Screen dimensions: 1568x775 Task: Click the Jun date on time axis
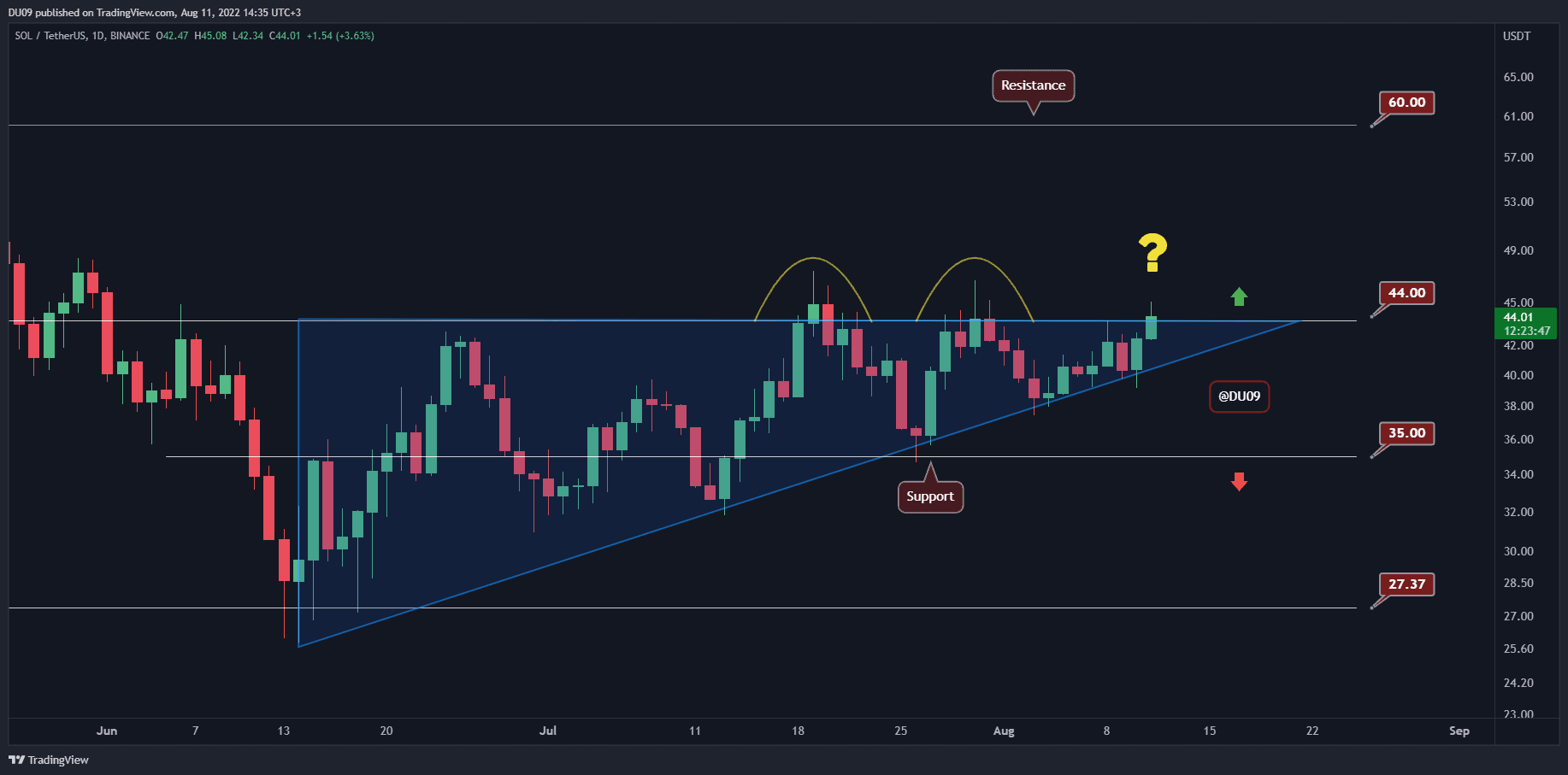107,731
